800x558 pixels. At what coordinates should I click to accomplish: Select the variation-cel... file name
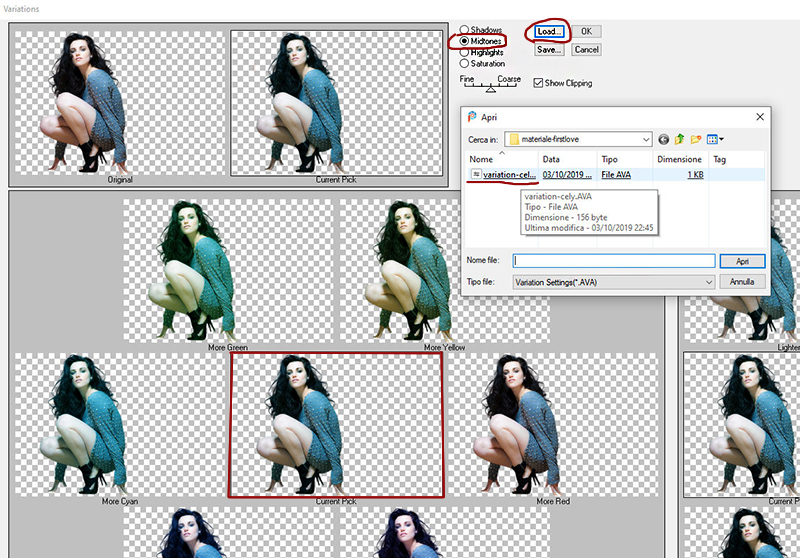pyautogui.click(x=509, y=174)
